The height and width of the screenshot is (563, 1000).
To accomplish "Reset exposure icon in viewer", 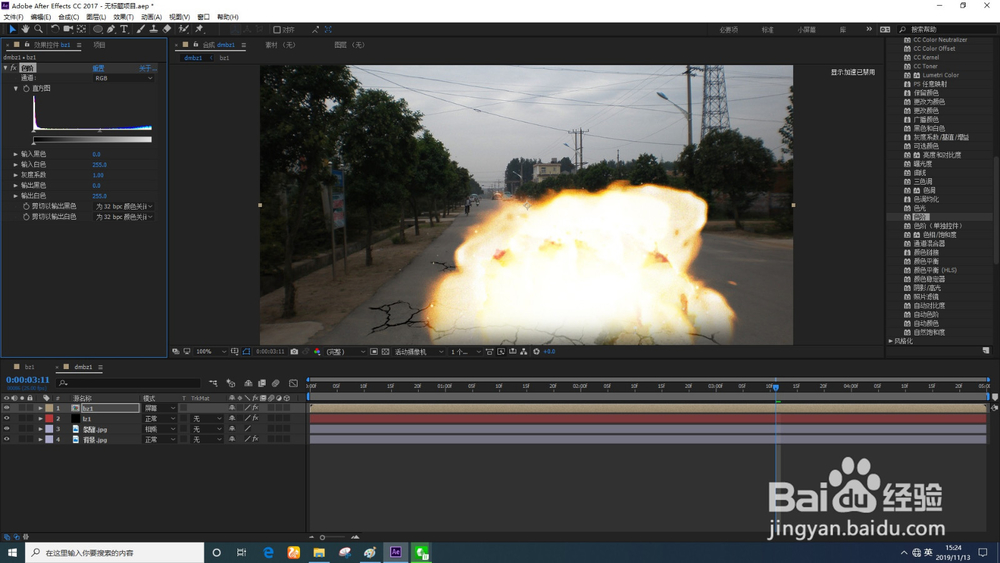I will 536,351.
